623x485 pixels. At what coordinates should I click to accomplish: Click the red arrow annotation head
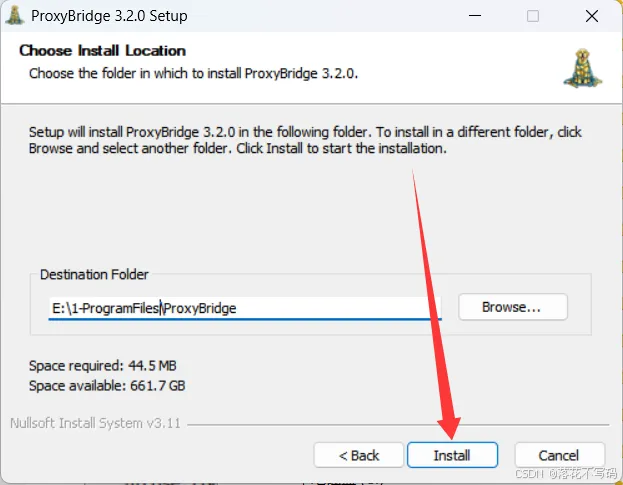tap(447, 424)
